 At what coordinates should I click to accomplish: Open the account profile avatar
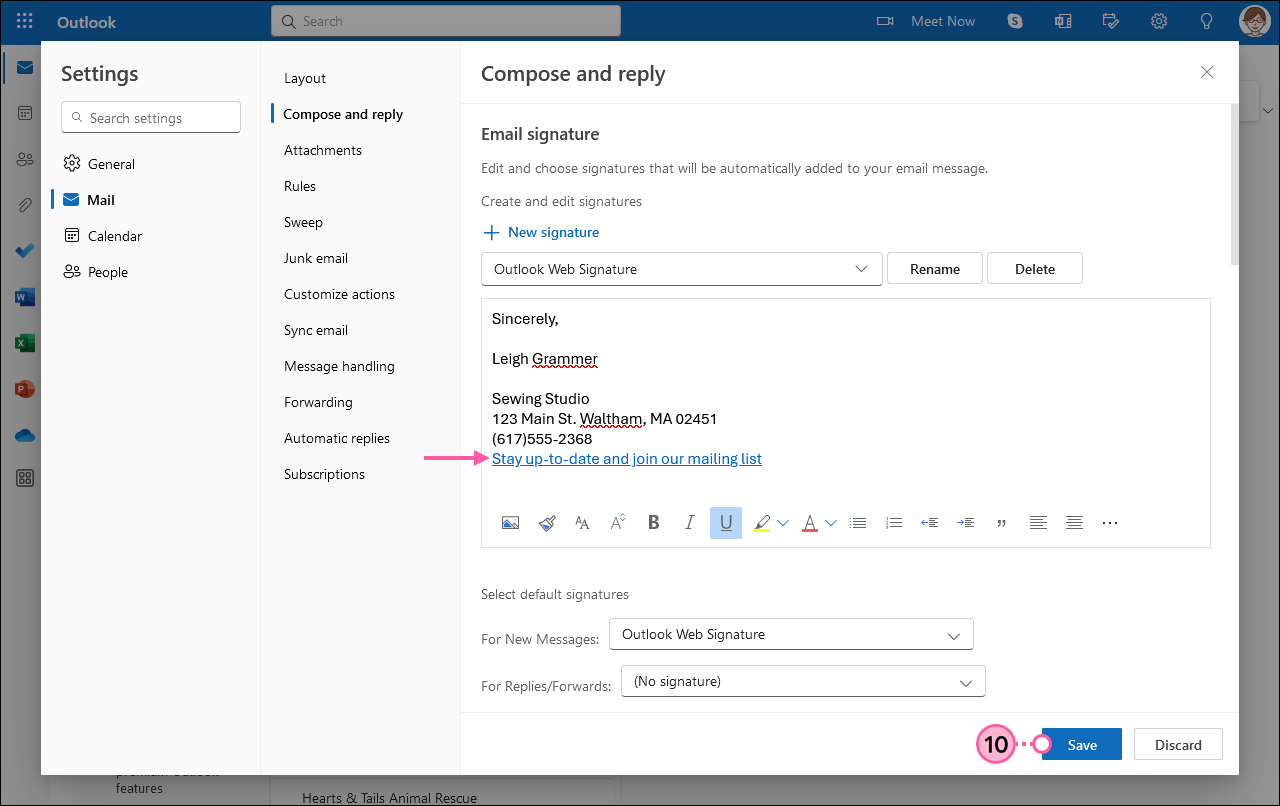pos(1254,21)
